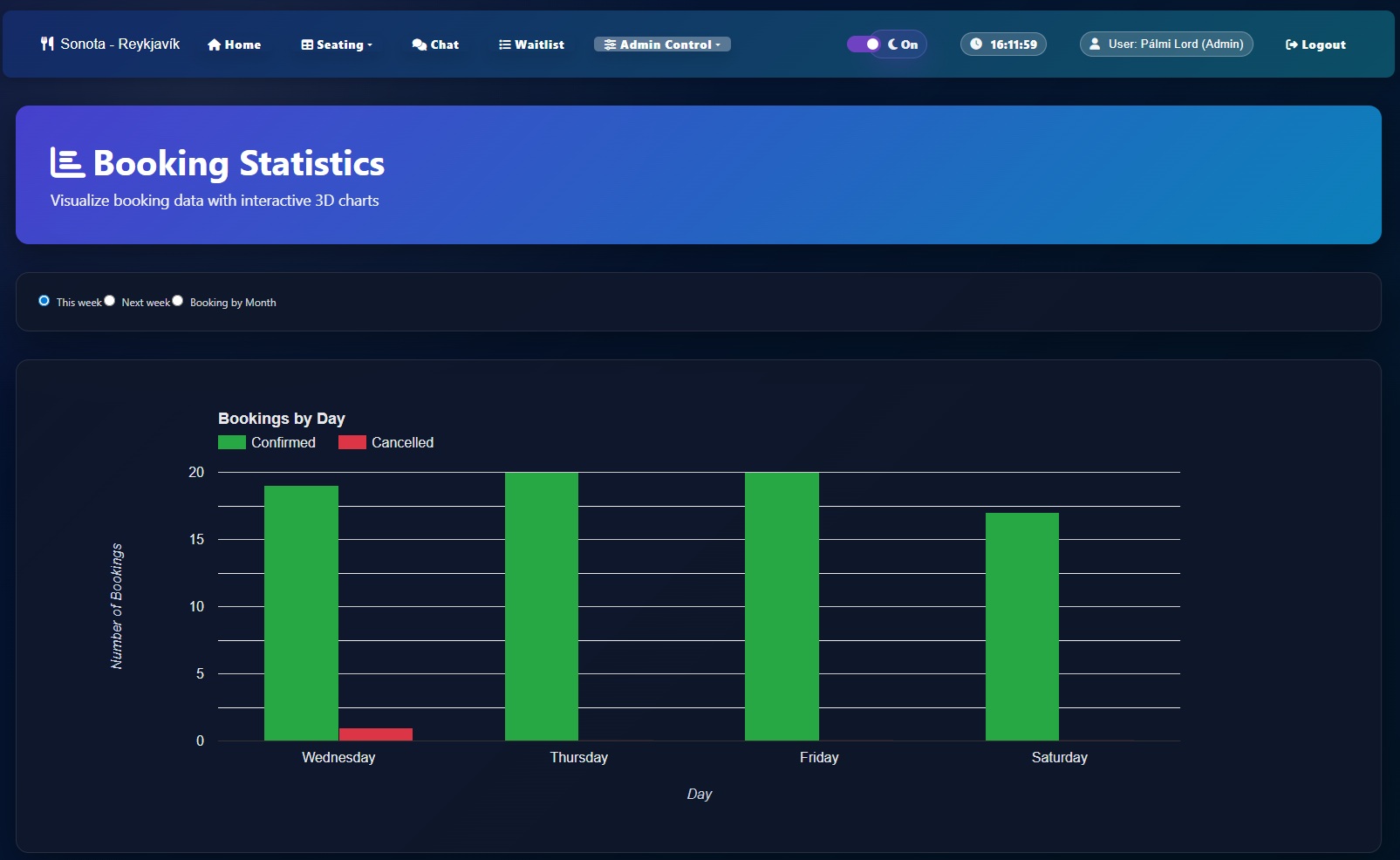Screen dimensions: 1400x860
Task: Click the Home house icon
Action: tap(214, 44)
